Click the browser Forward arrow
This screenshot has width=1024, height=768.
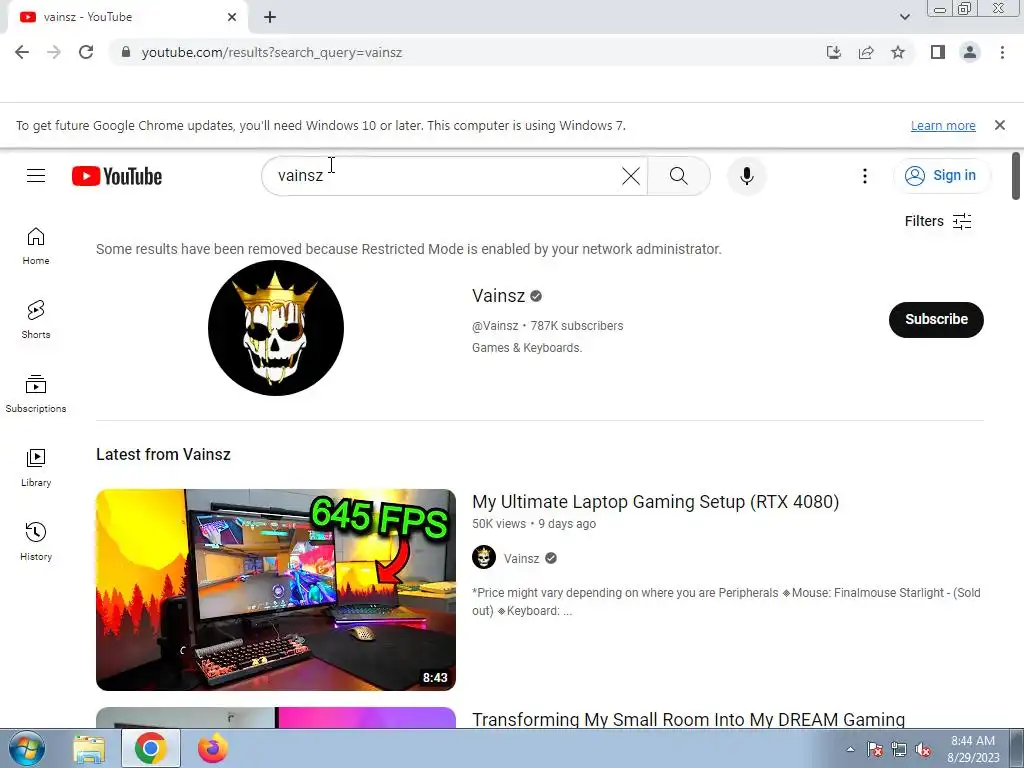click(54, 52)
